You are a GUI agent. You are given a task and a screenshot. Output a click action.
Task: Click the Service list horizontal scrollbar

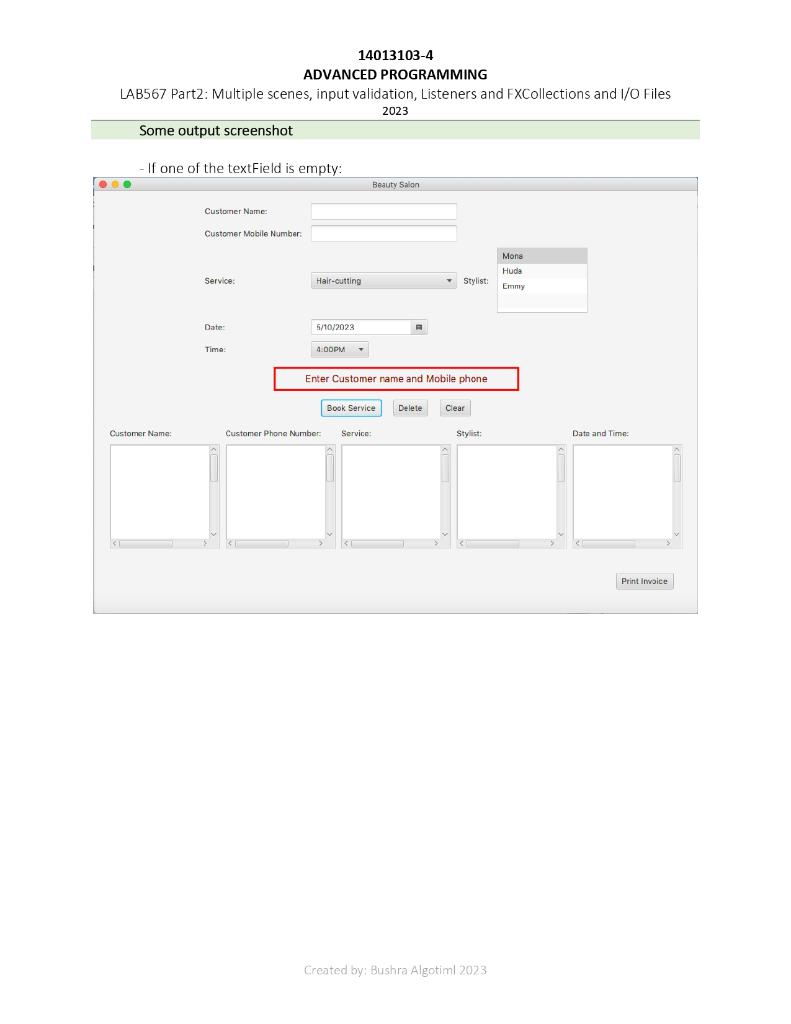pyautogui.click(x=391, y=543)
